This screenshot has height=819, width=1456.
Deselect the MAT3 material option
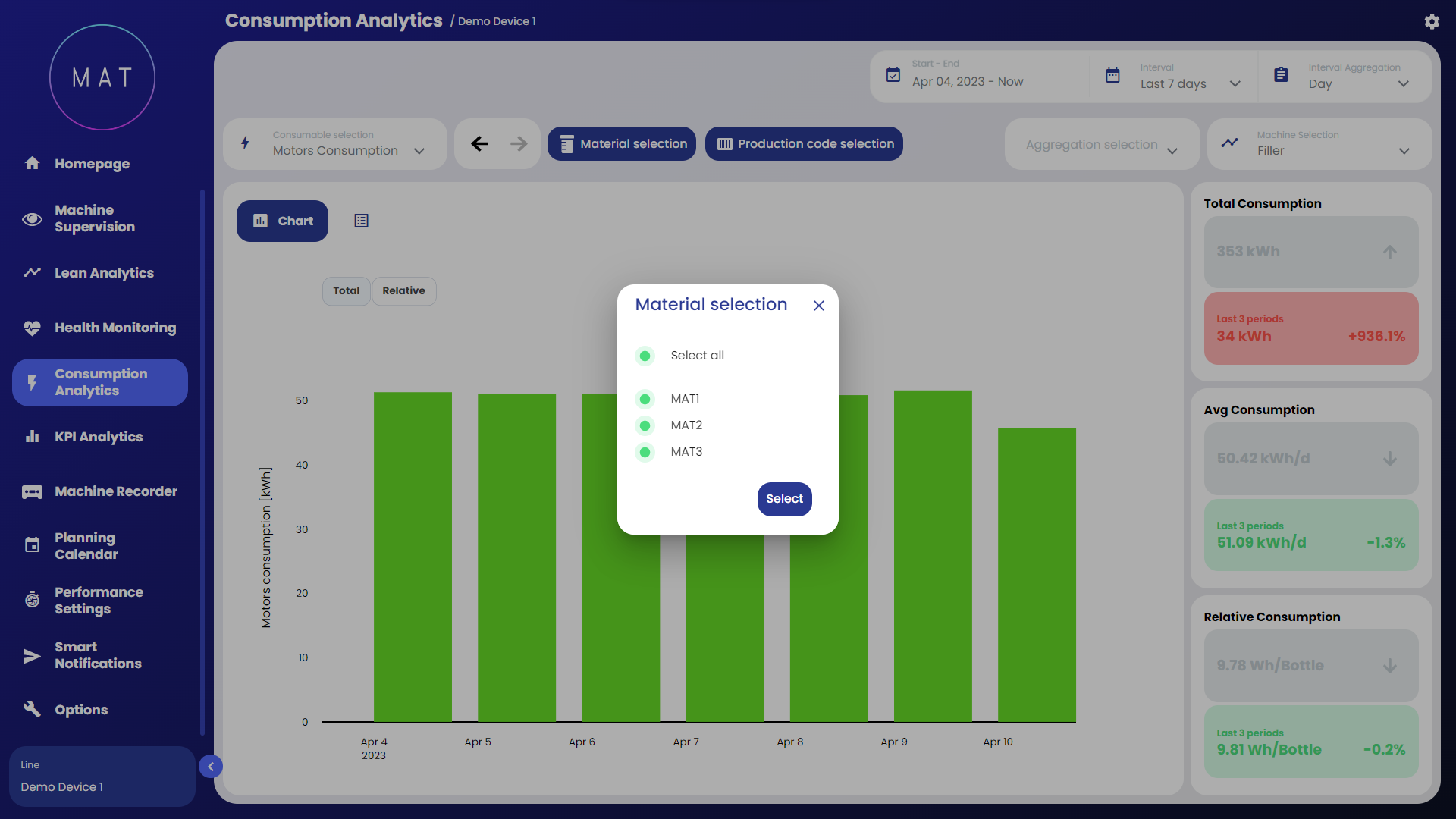645,452
